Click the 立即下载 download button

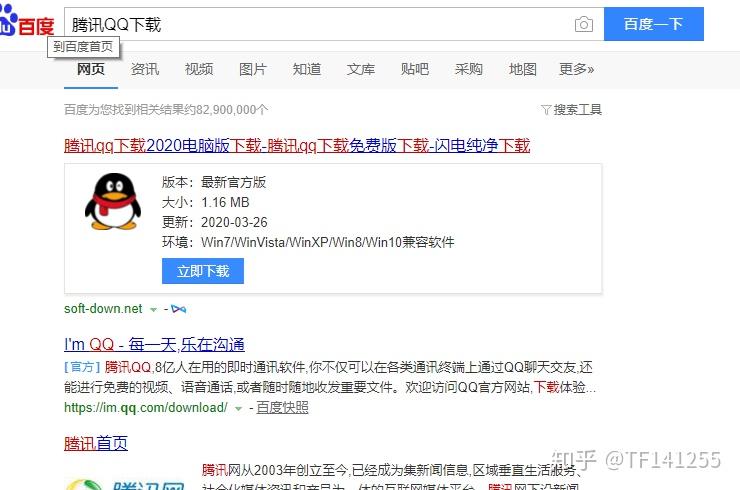pyautogui.click(x=203, y=271)
